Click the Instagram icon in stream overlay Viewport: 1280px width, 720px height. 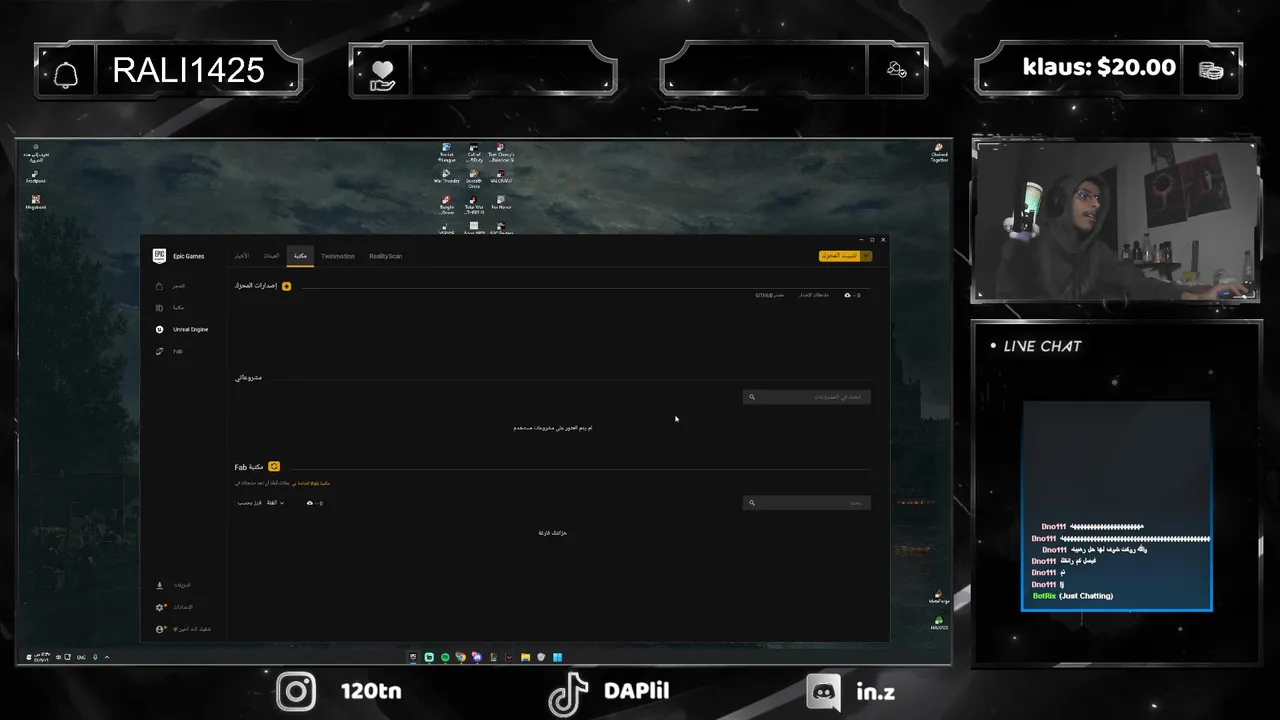coord(296,691)
